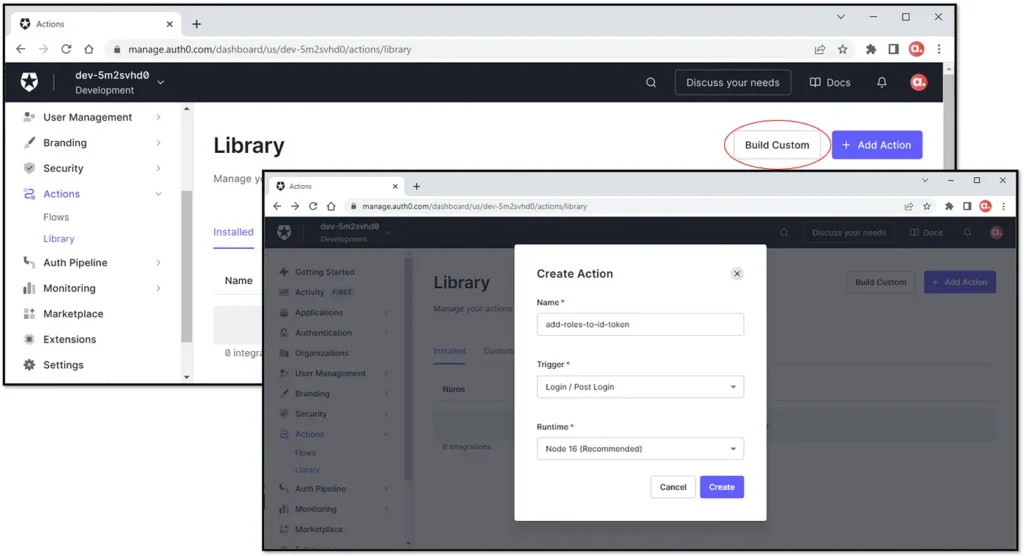Open extensions puzzle icon in front browser
The height and width of the screenshot is (556, 1024).
[x=949, y=206]
